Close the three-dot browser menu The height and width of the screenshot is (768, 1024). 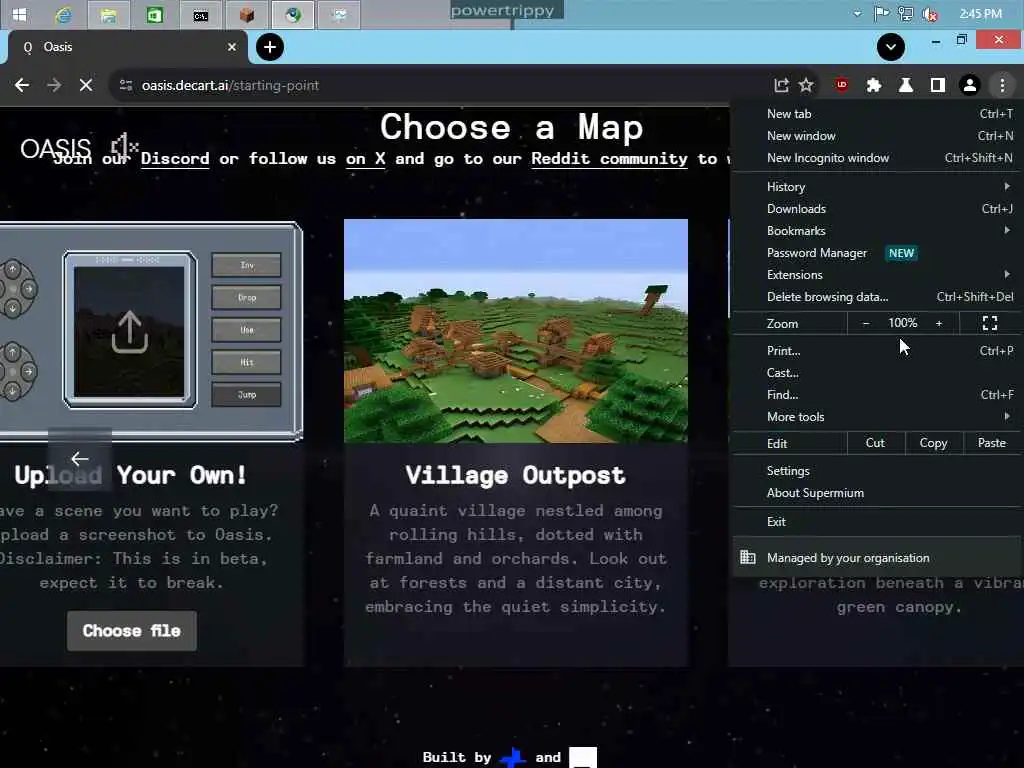point(1002,85)
